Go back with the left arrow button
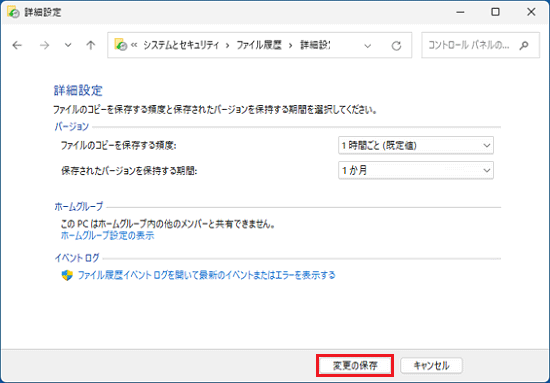Image resolution: width=550 pixels, height=383 pixels. pos(17,45)
